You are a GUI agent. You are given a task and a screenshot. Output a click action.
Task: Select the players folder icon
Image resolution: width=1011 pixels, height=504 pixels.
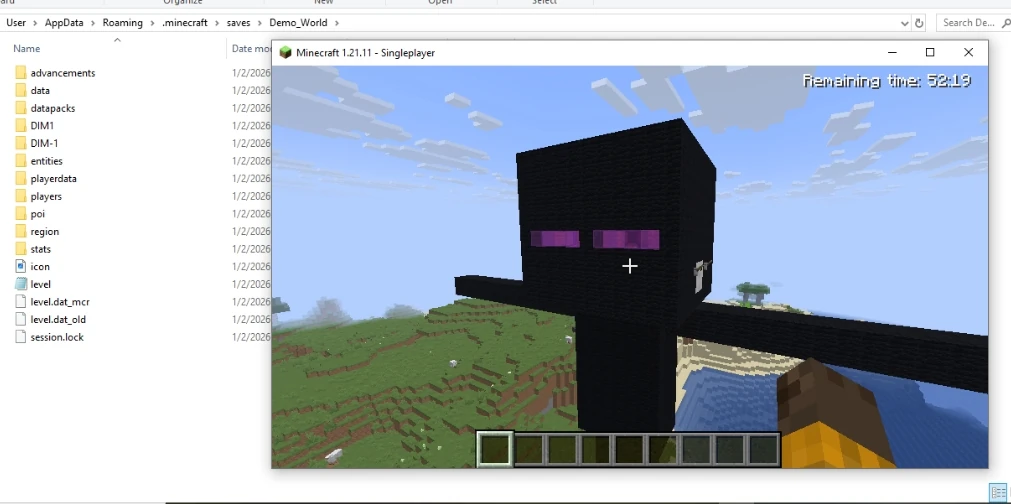coord(20,196)
